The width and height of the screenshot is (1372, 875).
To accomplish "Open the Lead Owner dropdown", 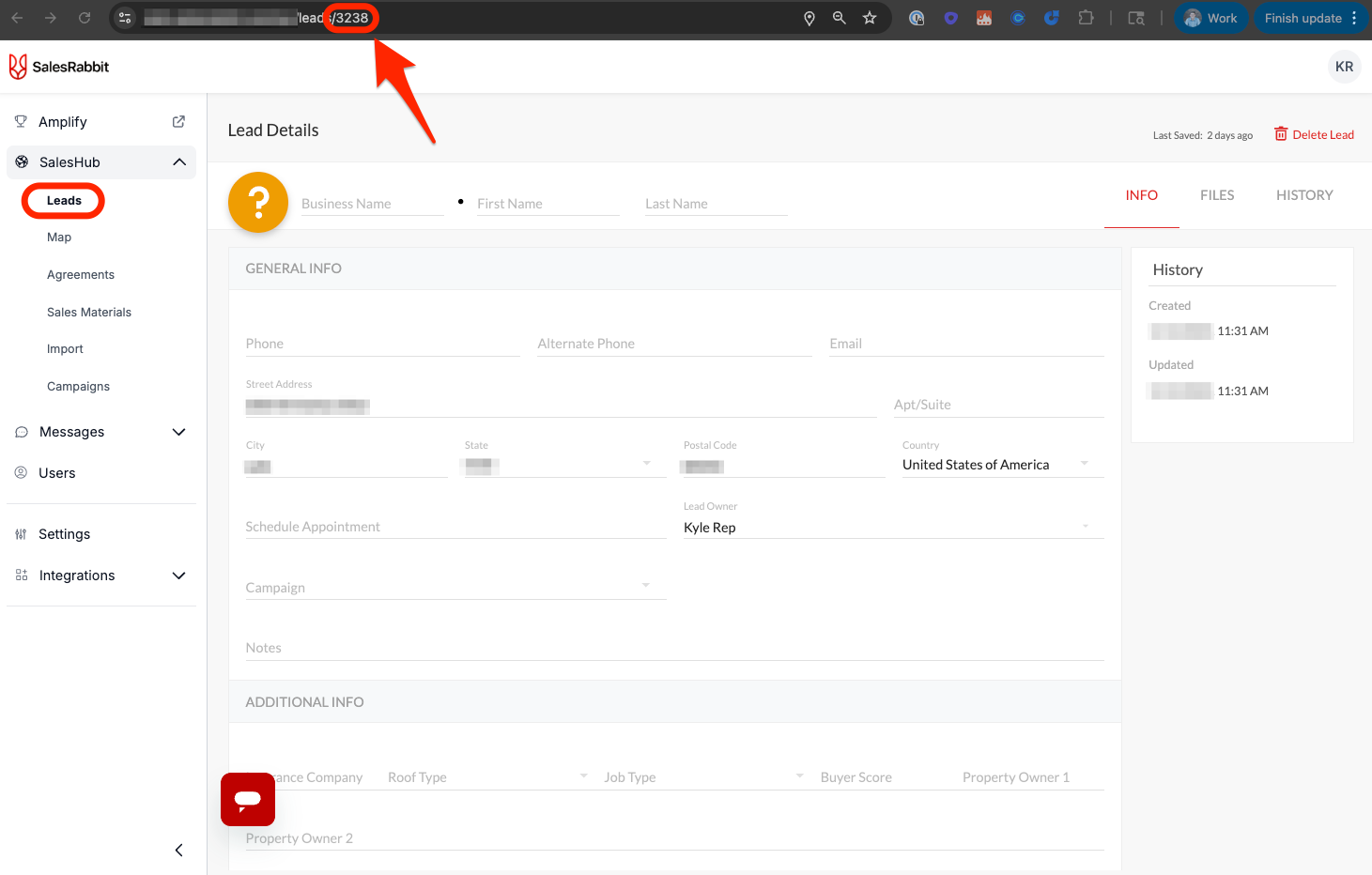I will click(x=1085, y=527).
